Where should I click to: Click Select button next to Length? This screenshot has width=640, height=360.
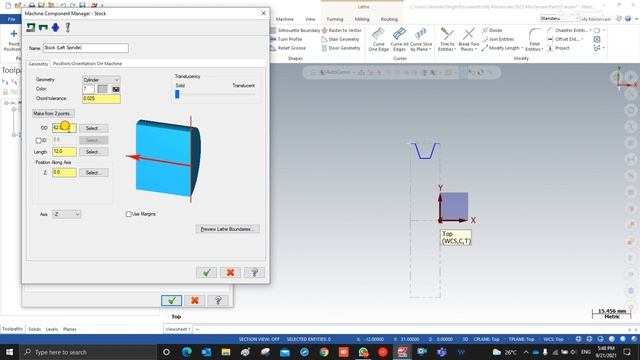coord(93,152)
